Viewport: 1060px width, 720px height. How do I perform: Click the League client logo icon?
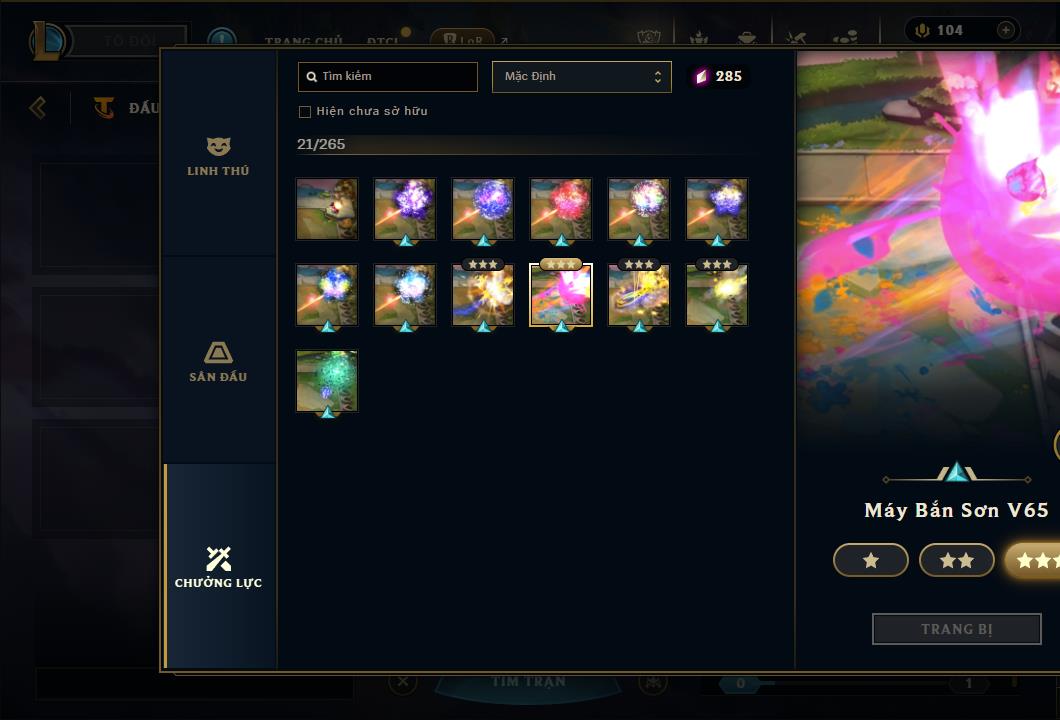coord(47,41)
